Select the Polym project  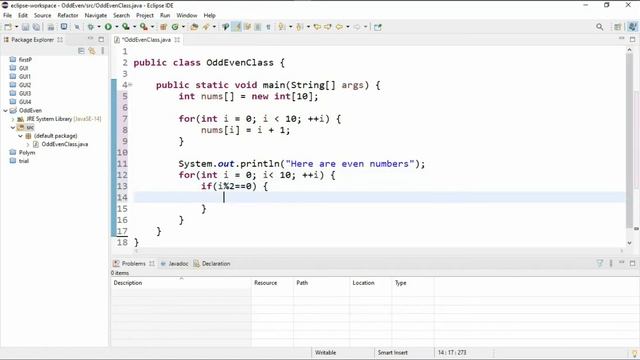[x=22, y=153]
